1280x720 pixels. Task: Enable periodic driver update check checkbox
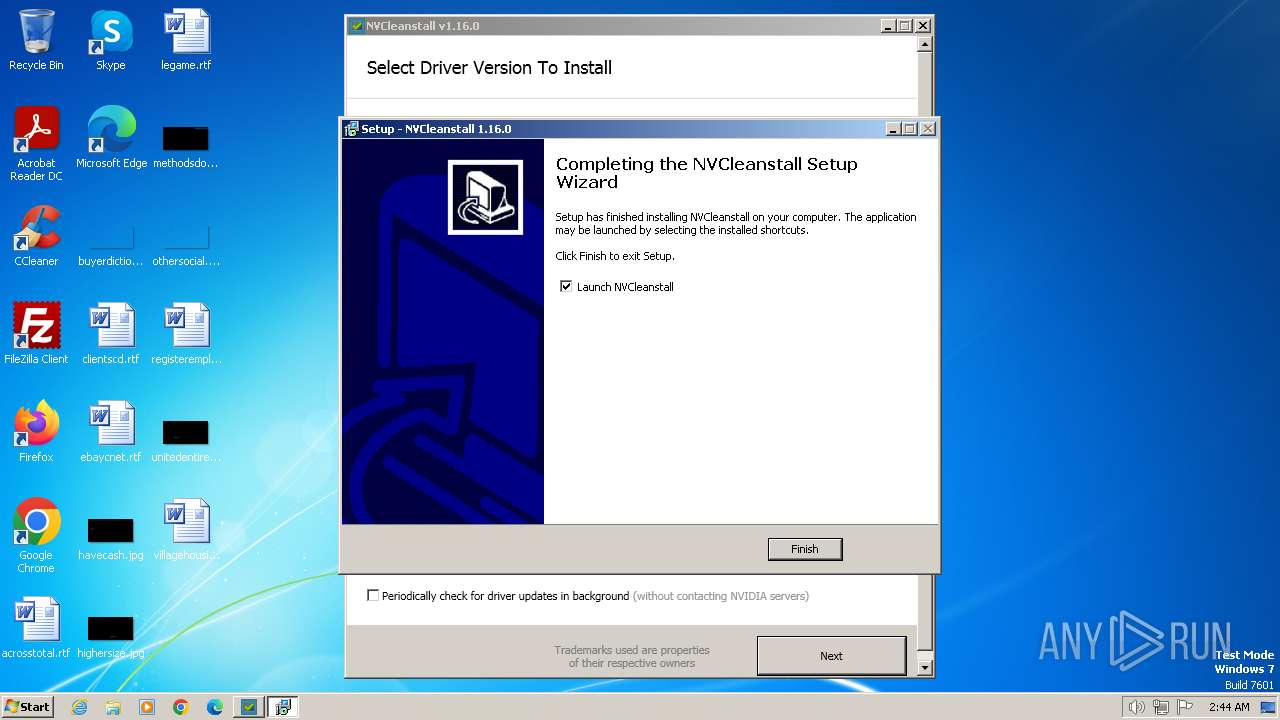click(x=373, y=595)
